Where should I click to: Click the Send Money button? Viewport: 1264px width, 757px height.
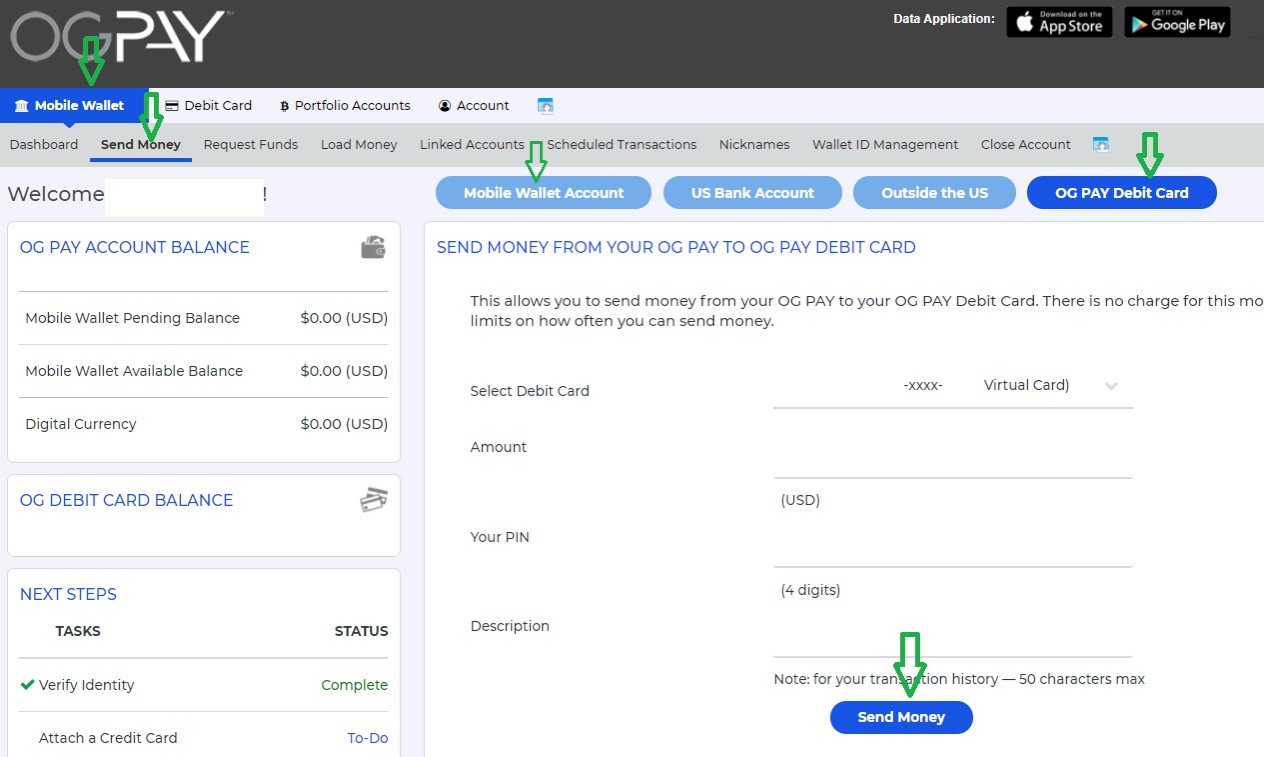901,717
